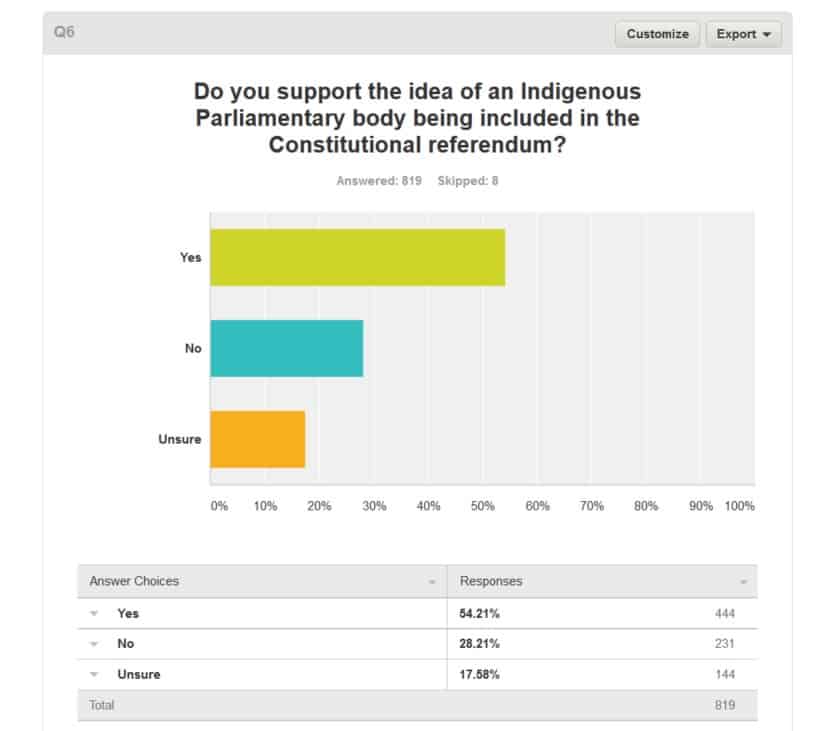Image resolution: width=828 pixels, height=731 pixels.
Task: Expand the Yes row arrow
Action: tap(94, 614)
